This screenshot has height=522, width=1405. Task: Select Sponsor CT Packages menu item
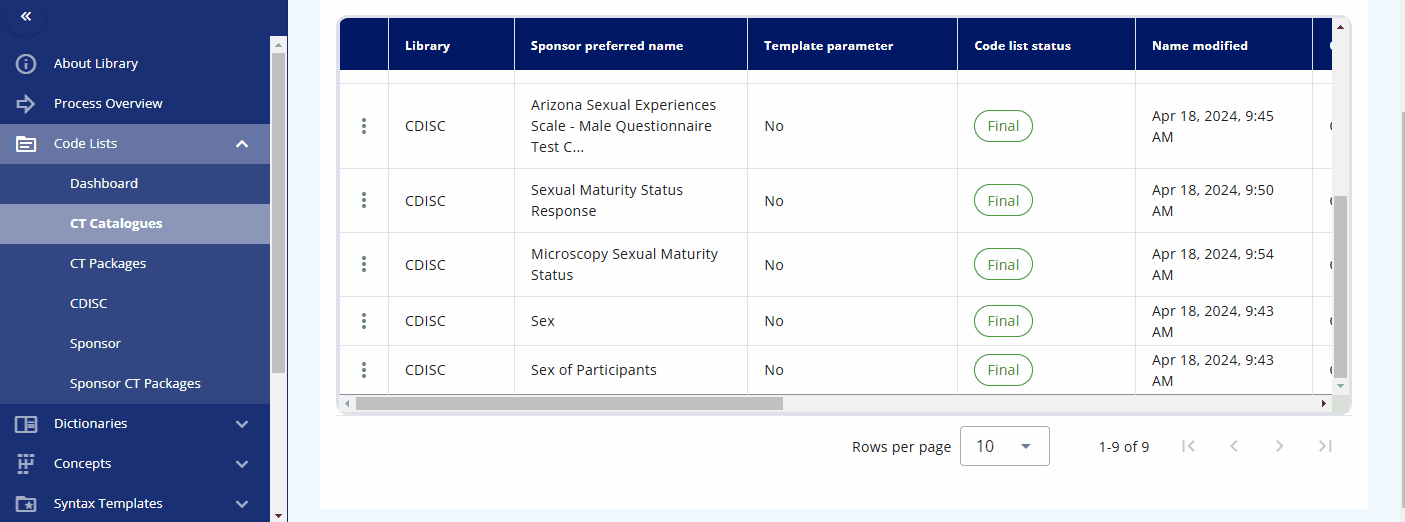[x=135, y=384]
